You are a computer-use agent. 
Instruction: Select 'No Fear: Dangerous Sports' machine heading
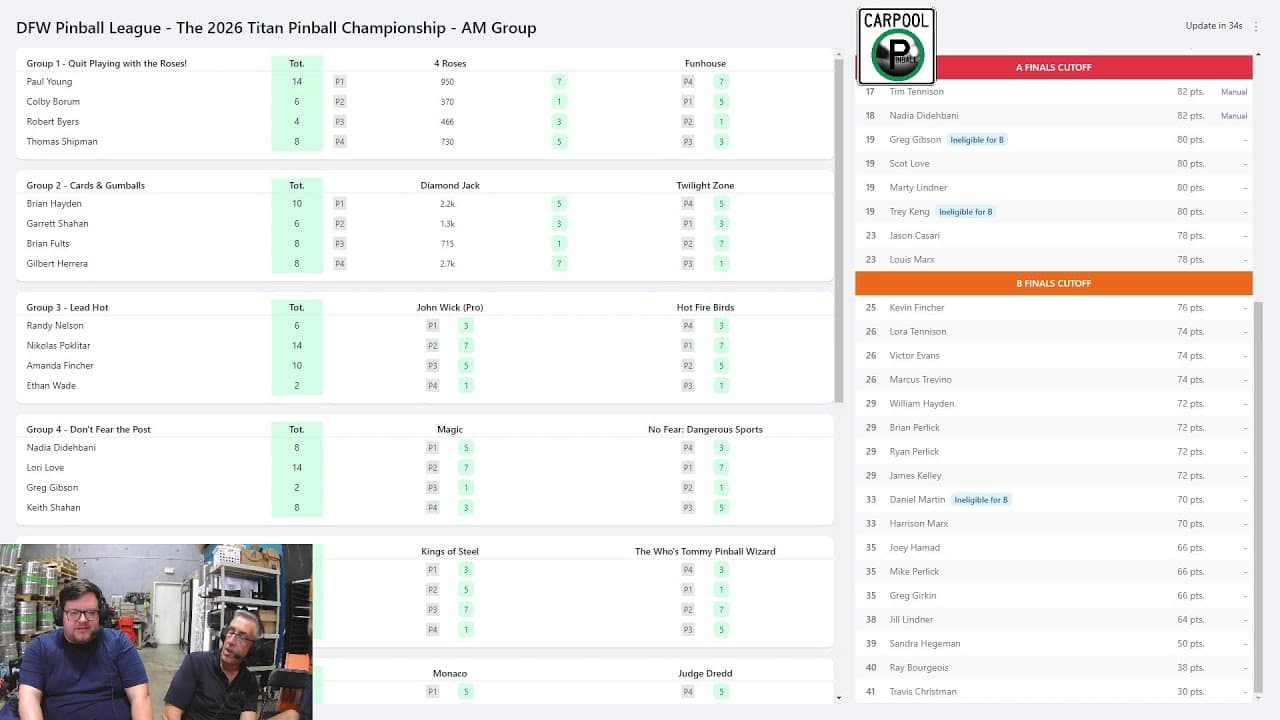coord(705,430)
